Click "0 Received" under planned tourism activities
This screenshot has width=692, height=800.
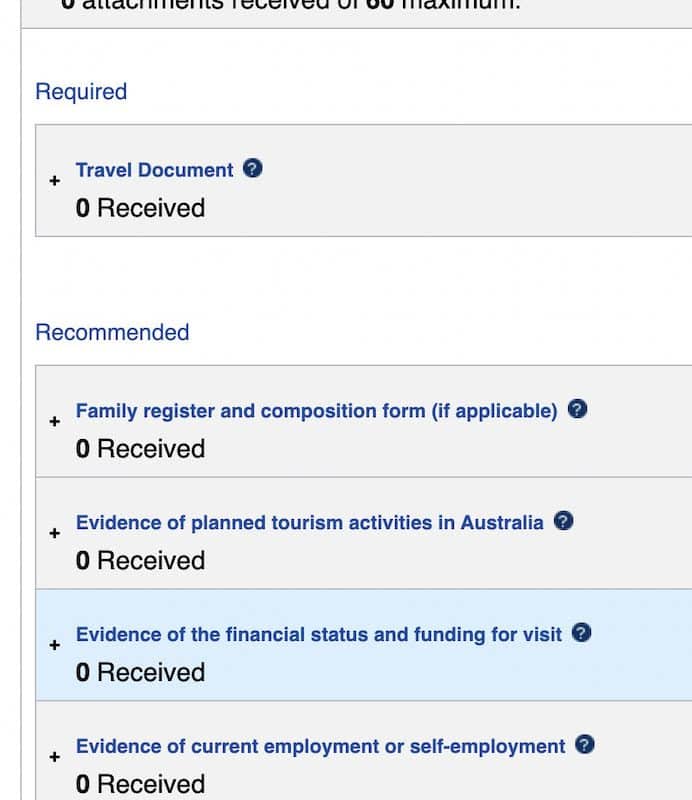click(x=140, y=560)
